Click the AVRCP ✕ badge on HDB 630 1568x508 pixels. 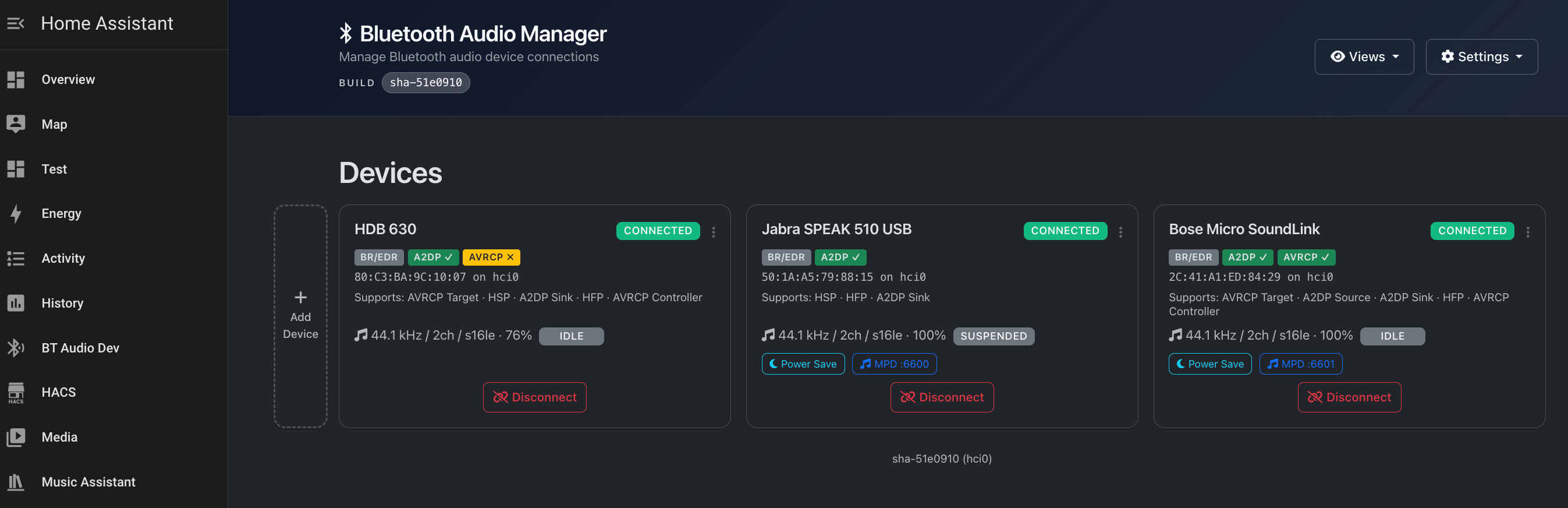[x=491, y=257]
